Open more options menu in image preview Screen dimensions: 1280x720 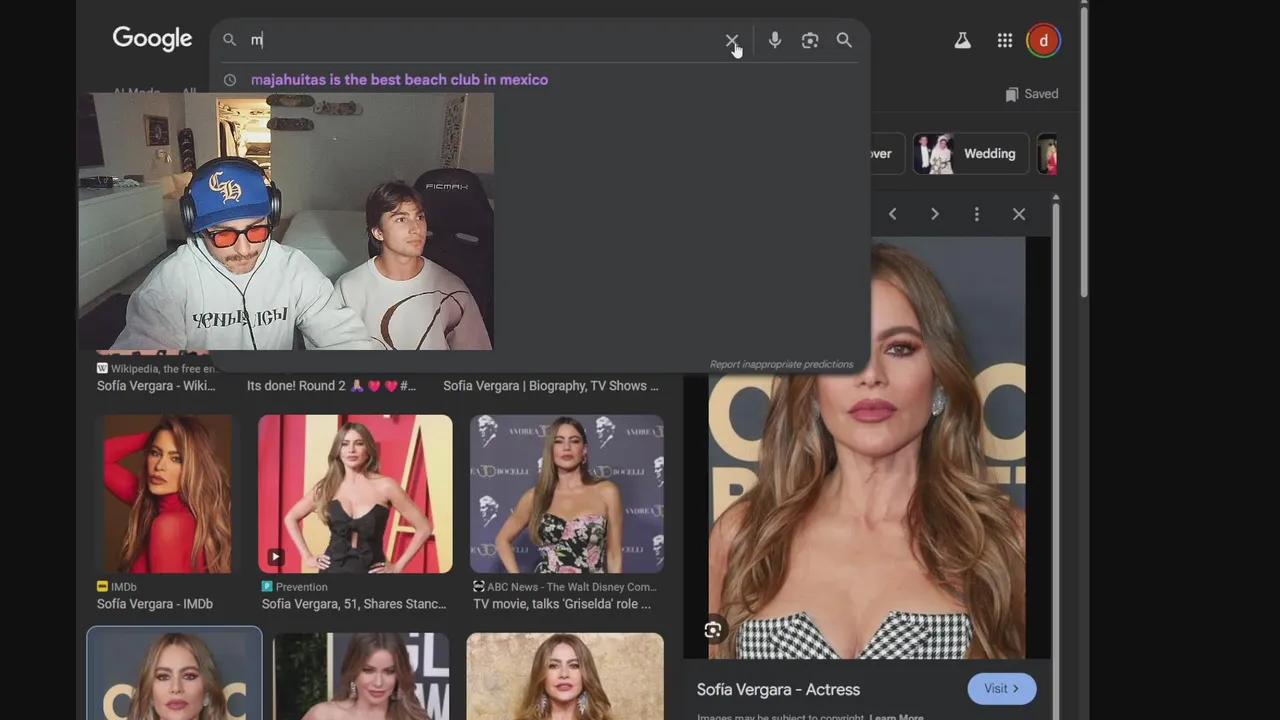click(976, 214)
